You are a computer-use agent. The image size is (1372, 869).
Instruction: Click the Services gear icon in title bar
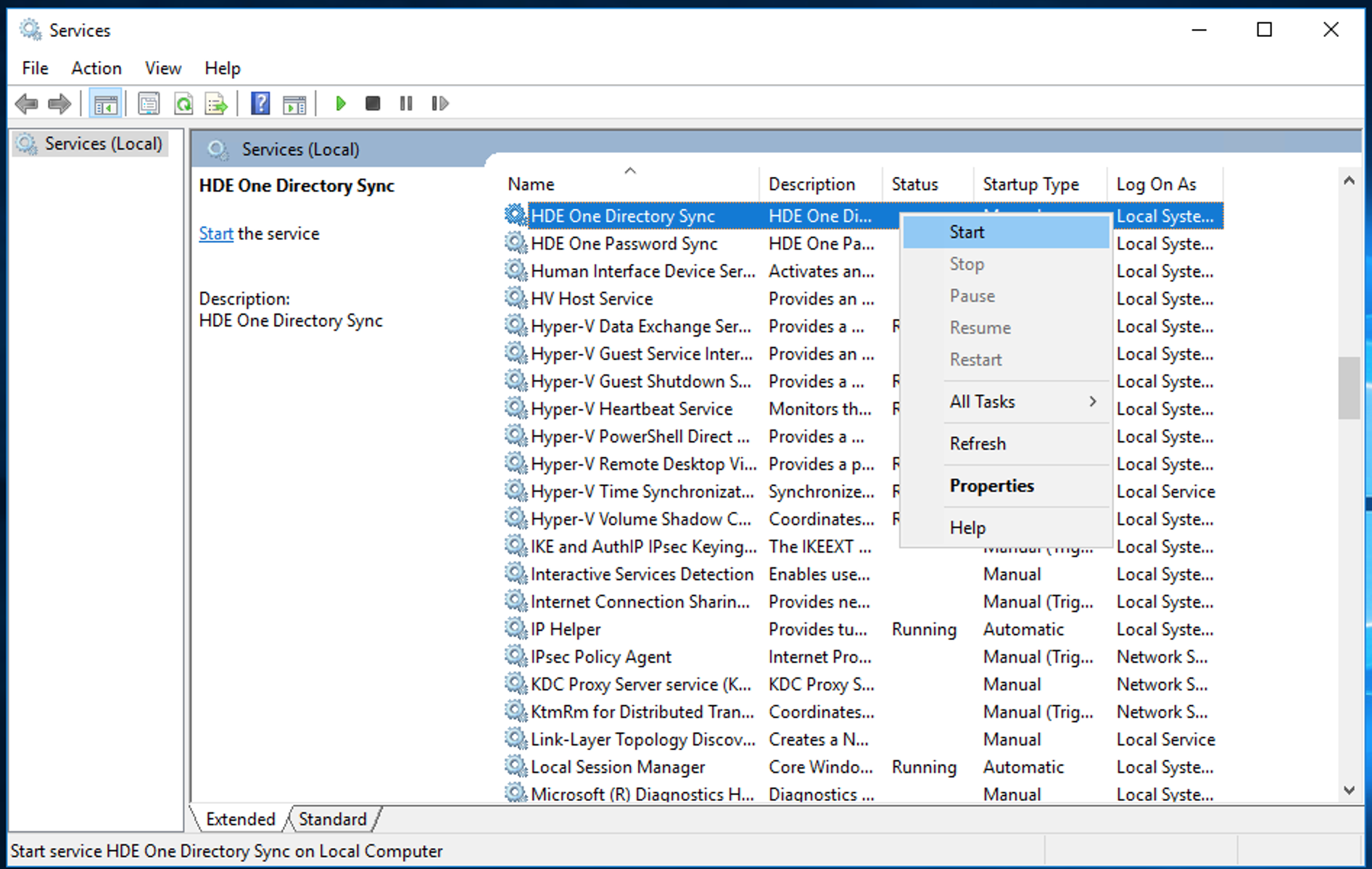coord(30,30)
